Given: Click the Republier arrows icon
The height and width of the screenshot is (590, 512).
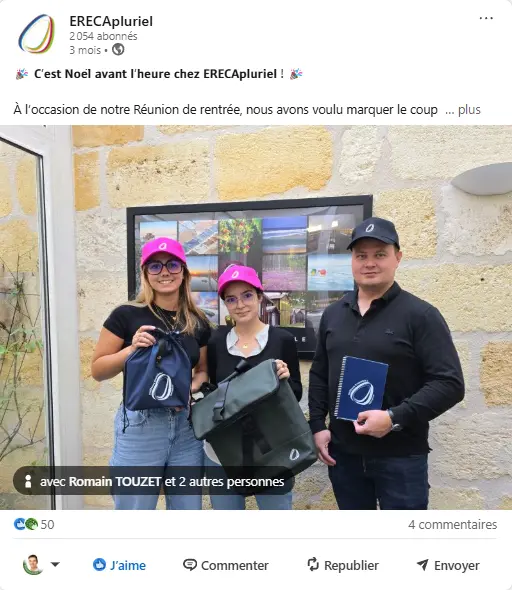Looking at the screenshot, I should 313,564.
